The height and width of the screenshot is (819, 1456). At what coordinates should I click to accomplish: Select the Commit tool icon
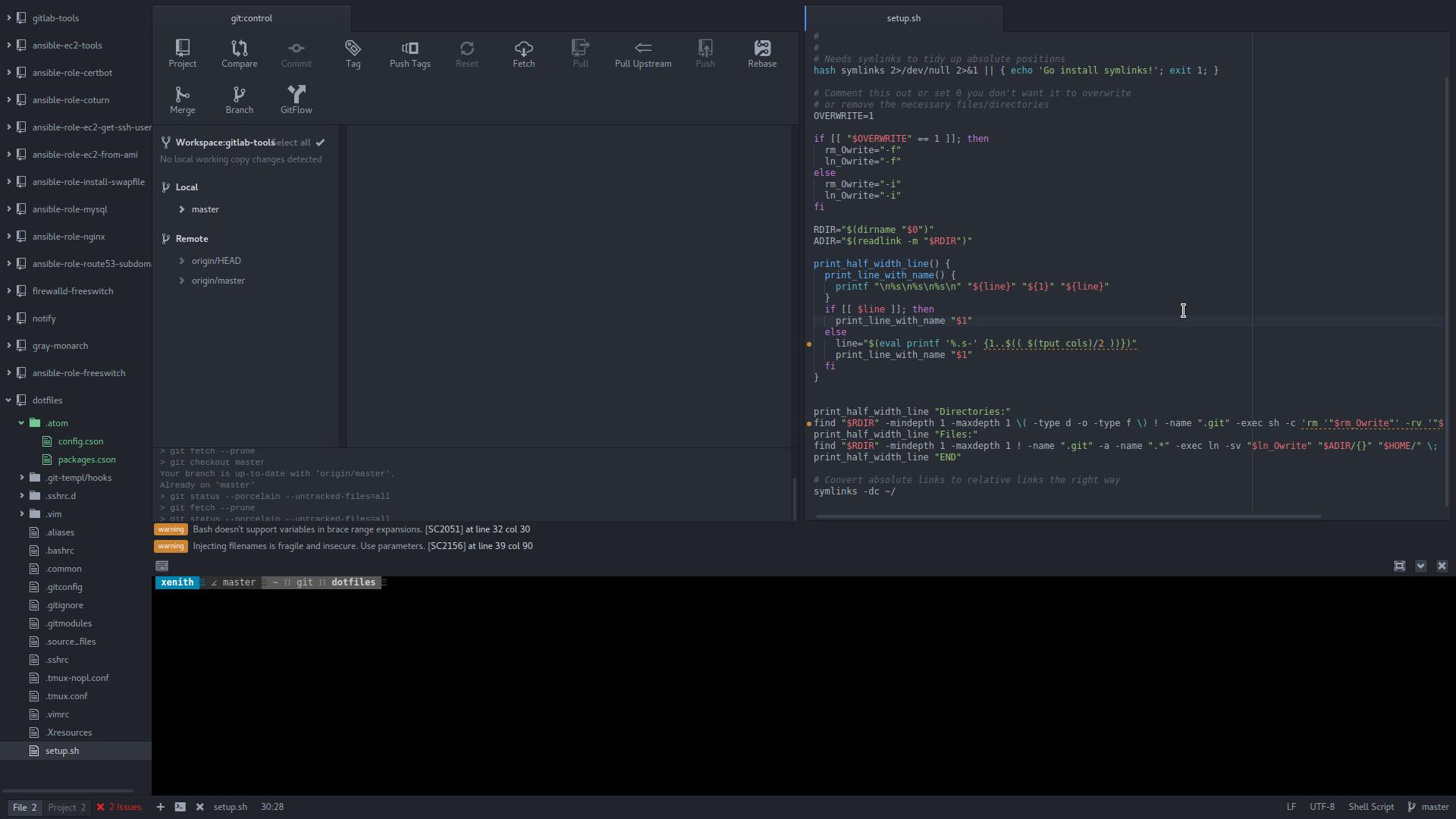pos(296,54)
